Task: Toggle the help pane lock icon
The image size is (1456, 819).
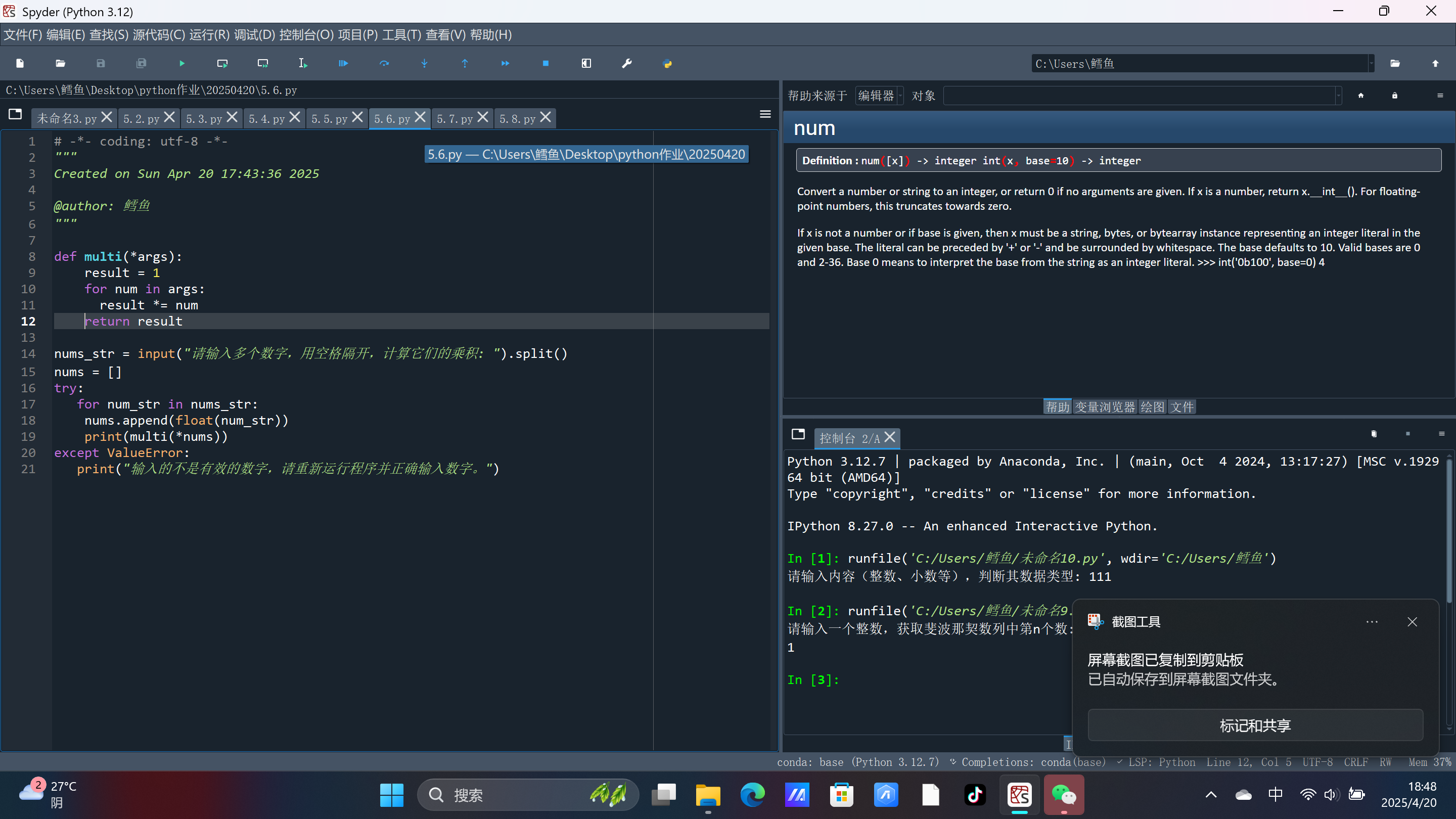Action: click(x=1394, y=96)
